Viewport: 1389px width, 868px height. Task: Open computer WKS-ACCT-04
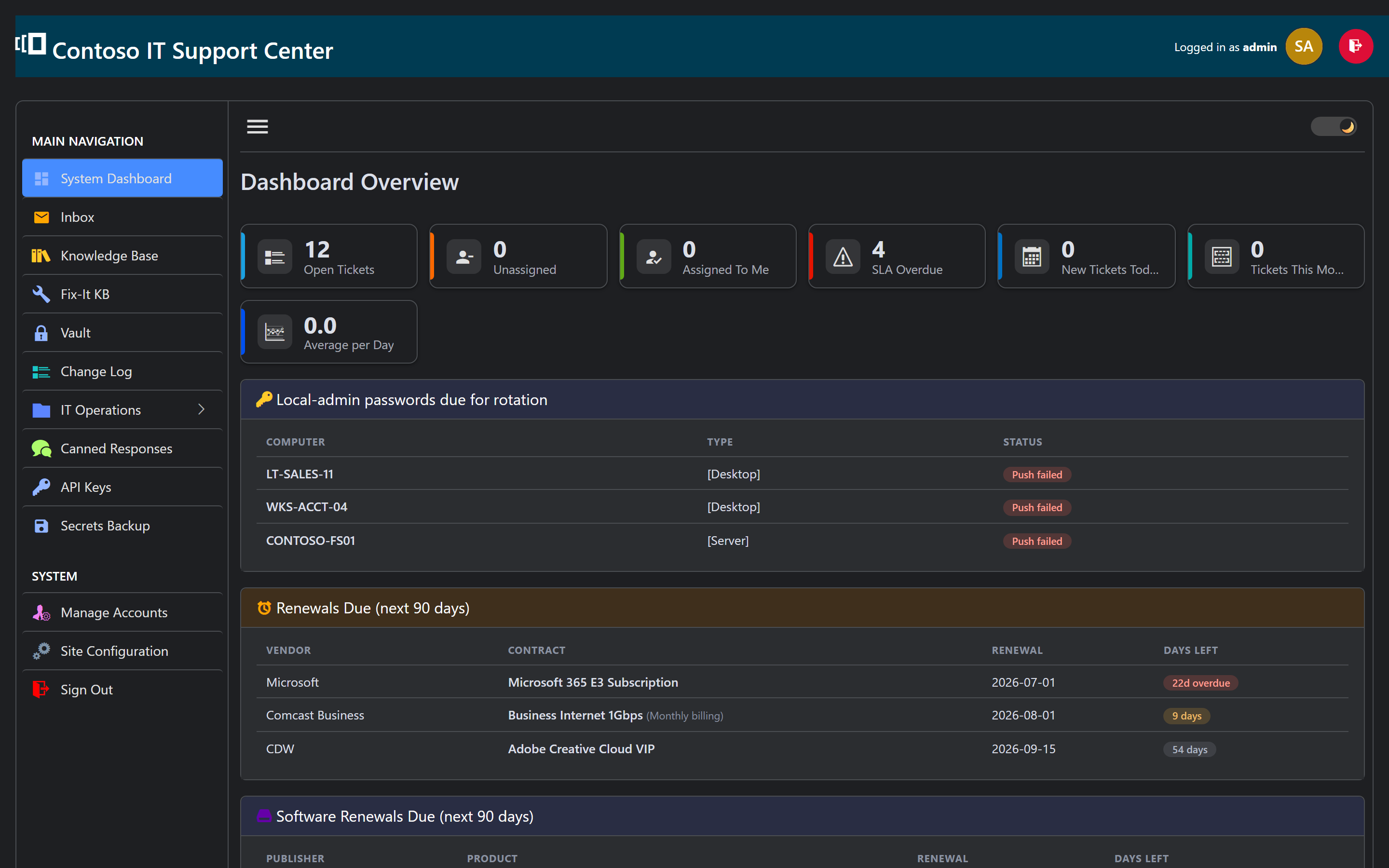pos(307,507)
